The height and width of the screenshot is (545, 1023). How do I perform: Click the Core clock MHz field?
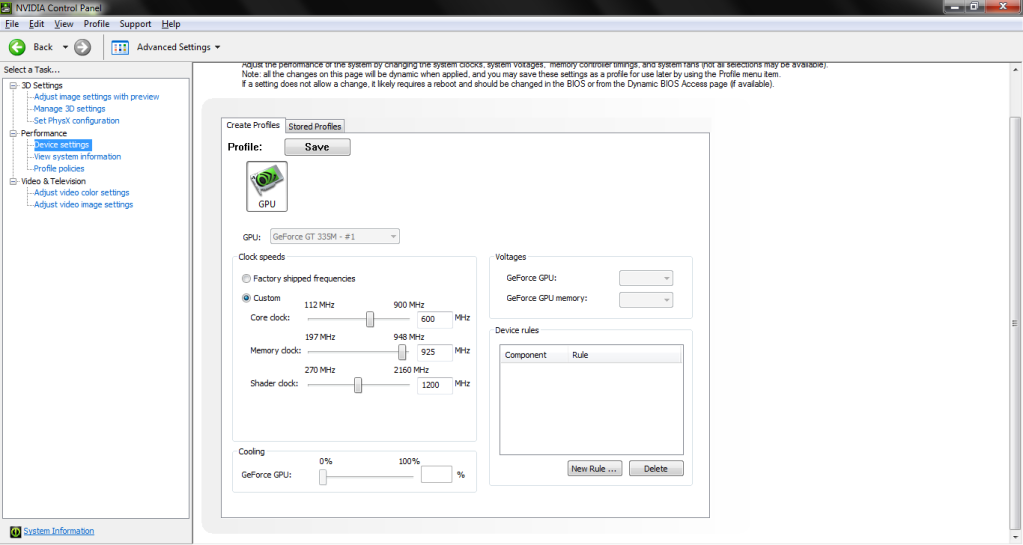[435, 319]
